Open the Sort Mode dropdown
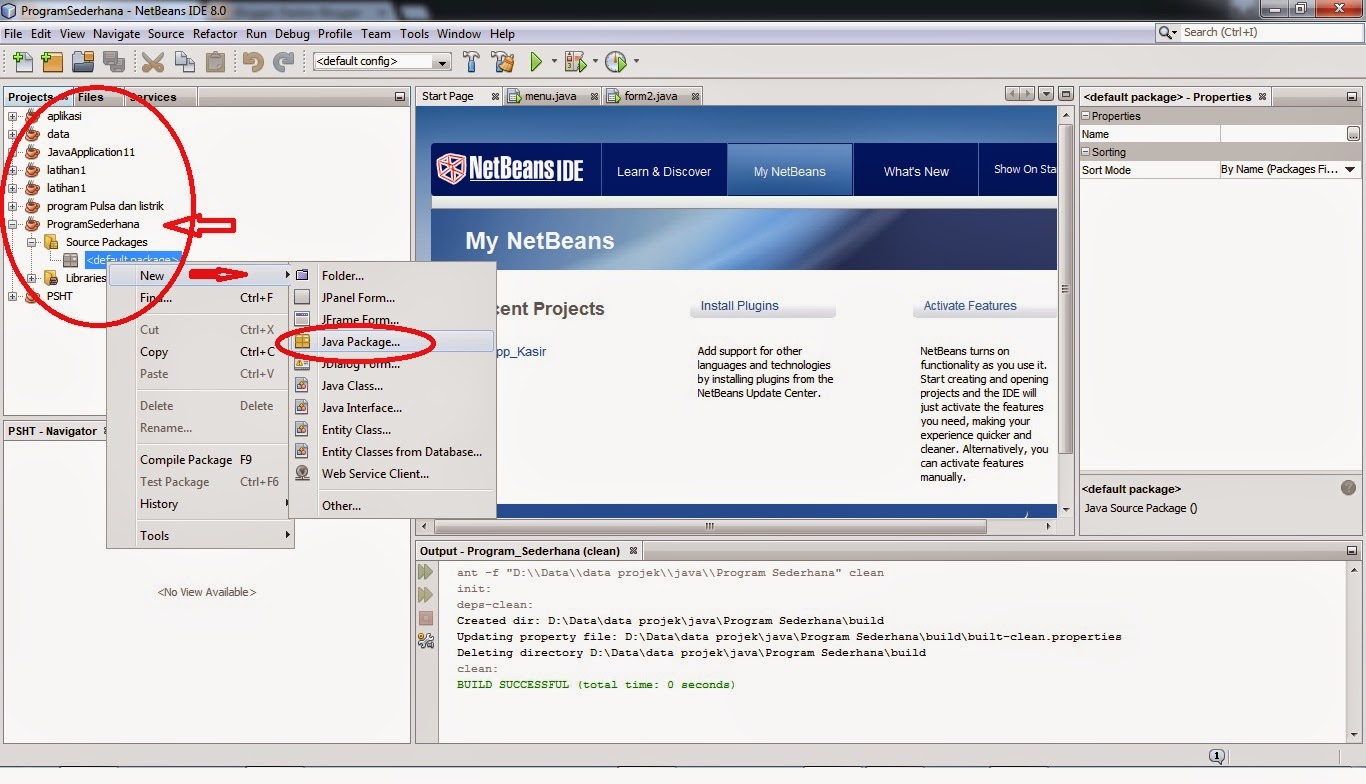The width and height of the screenshot is (1366, 784). [1351, 170]
